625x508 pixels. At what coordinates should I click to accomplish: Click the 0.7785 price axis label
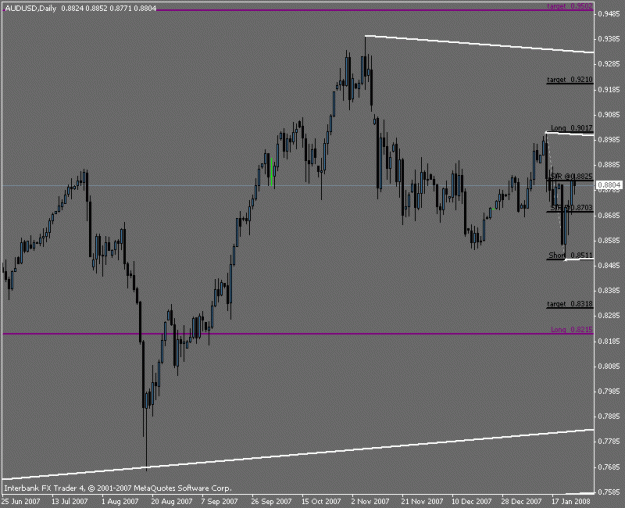tap(609, 441)
